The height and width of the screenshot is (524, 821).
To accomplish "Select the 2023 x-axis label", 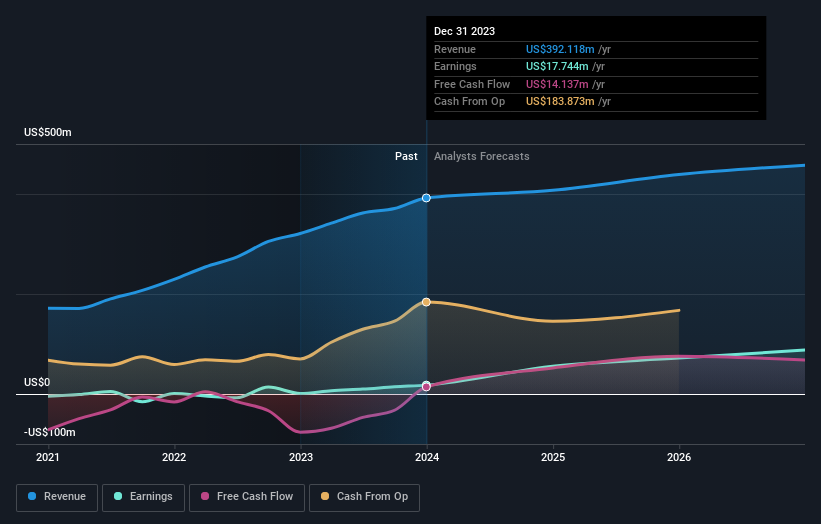I will (301, 457).
